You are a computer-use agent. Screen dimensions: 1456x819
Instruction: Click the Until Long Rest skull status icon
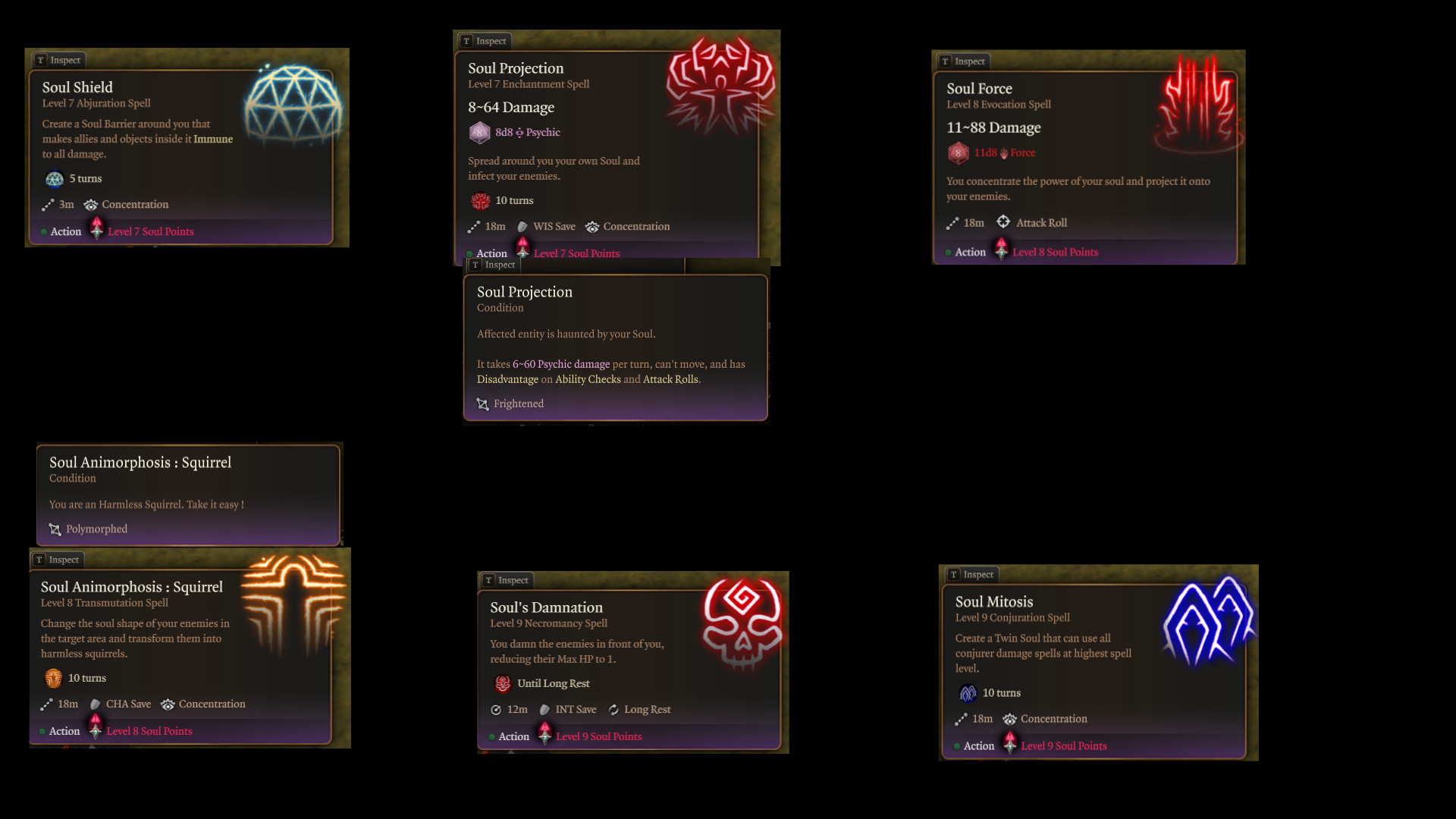(x=503, y=684)
